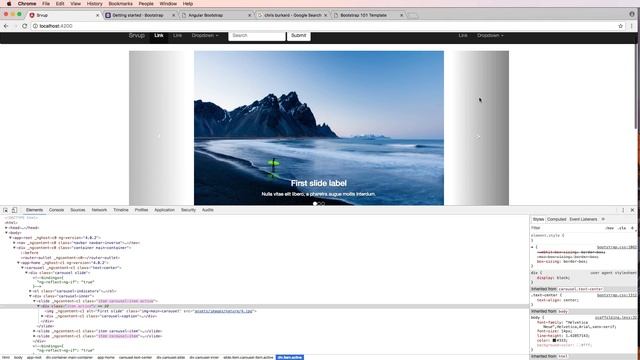640x360 pixels.
Task: Open the image src link in Elements
Action: [x=224, y=311]
